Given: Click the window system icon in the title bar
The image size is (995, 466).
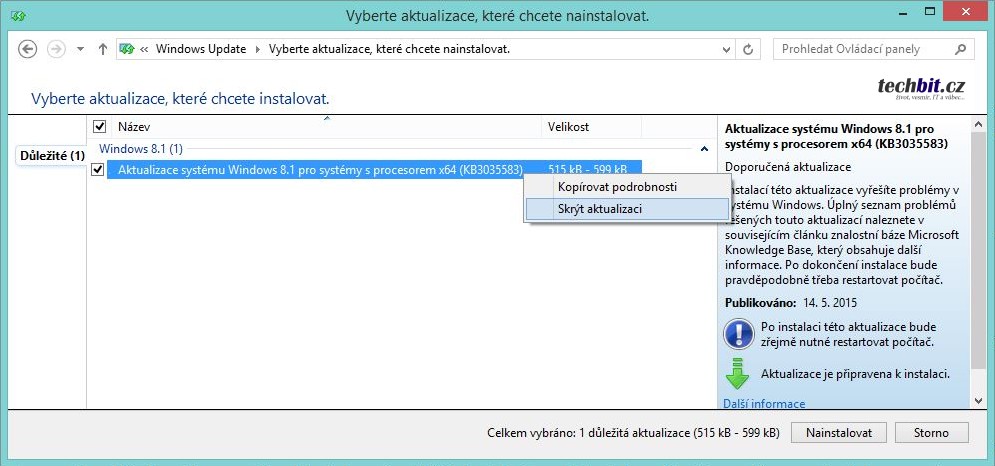Looking at the screenshot, I should point(18,16).
